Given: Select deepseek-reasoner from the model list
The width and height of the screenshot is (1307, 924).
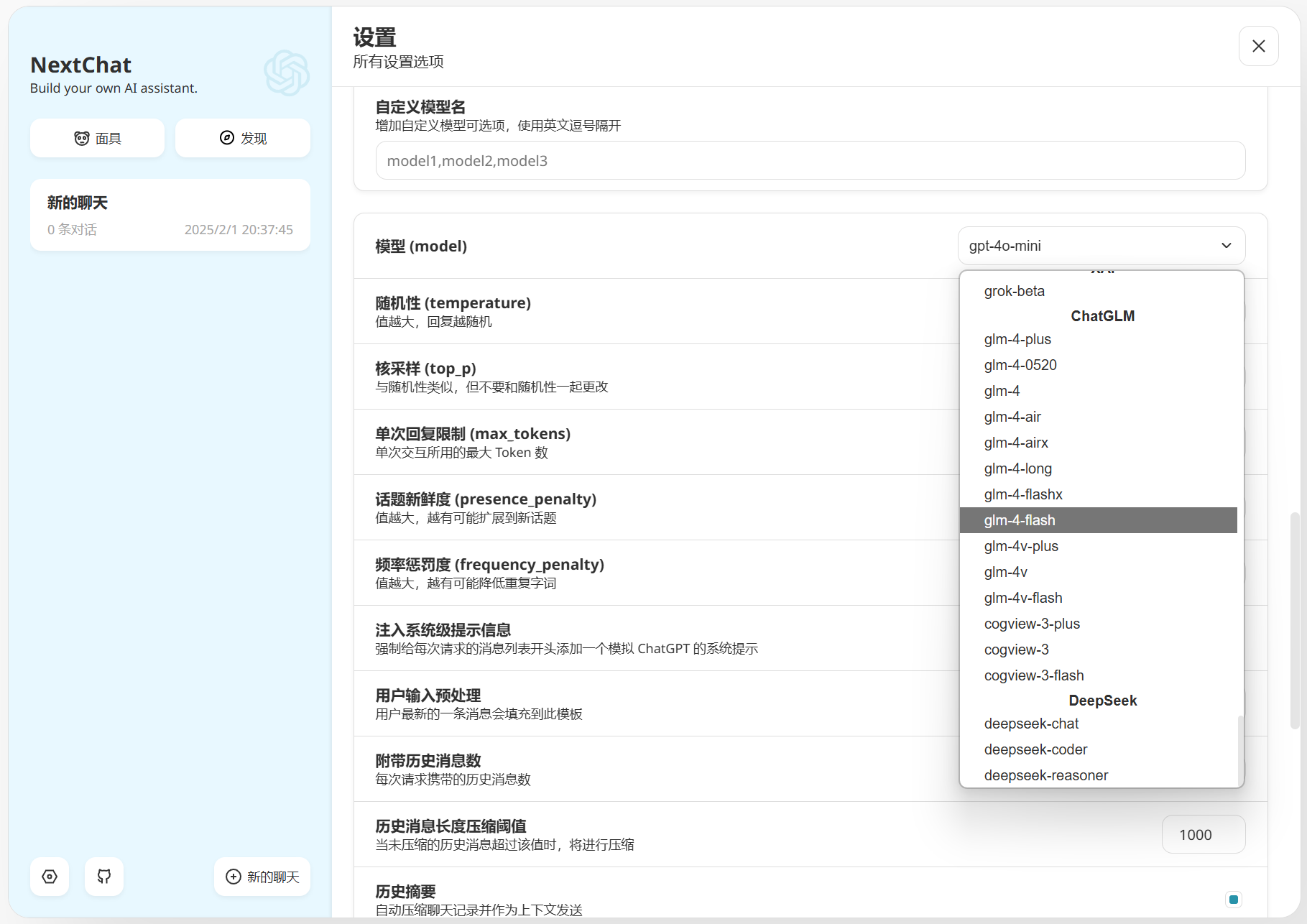Looking at the screenshot, I should pyautogui.click(x=1045, y=775).
